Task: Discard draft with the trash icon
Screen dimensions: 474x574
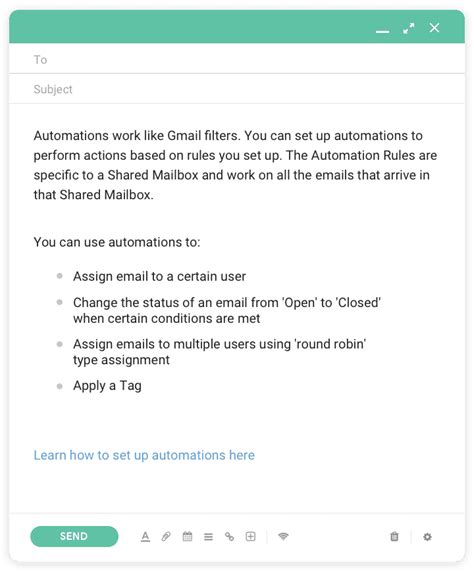Action: (x=394, y=537)
